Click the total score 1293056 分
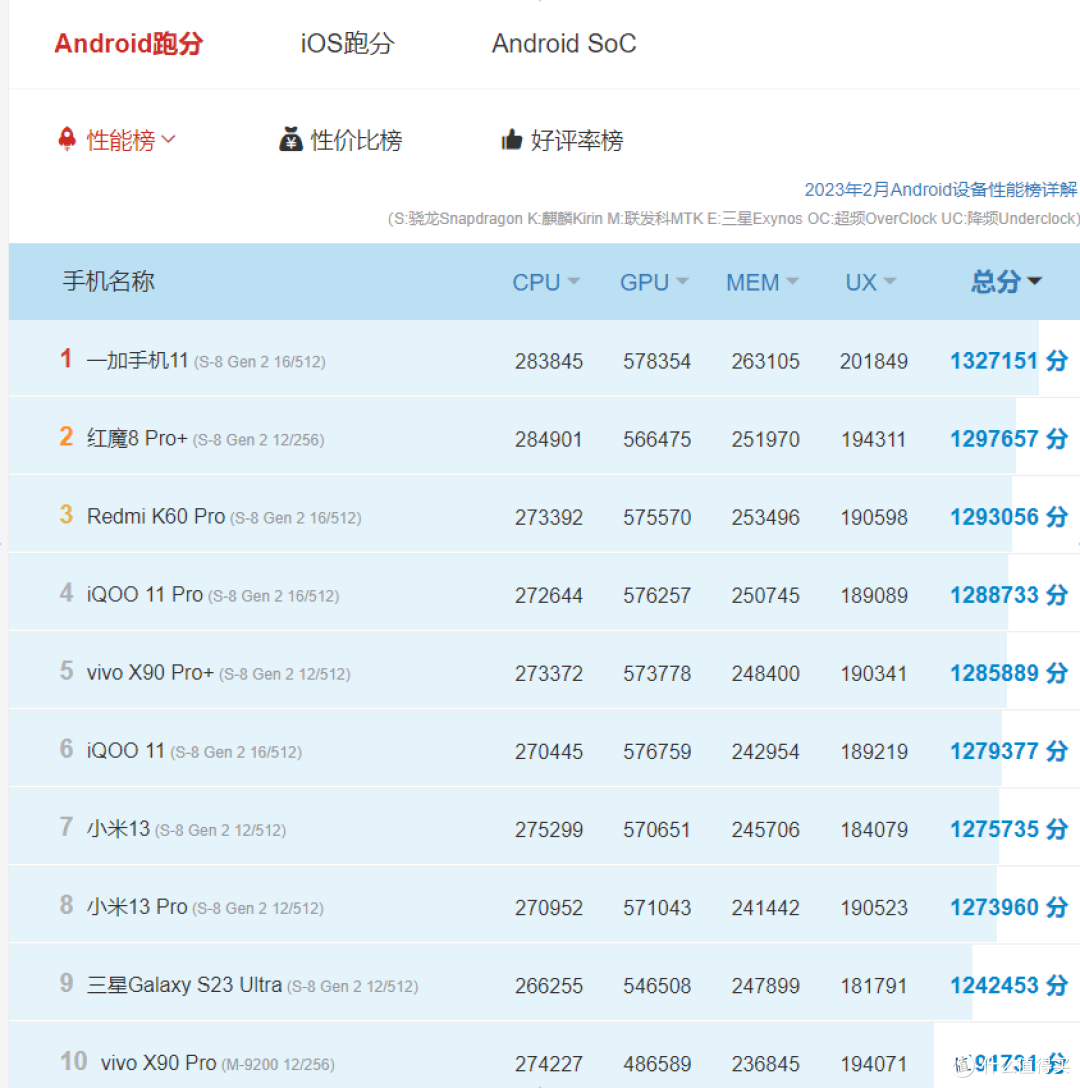The height and width of the screenshot is (1088, 1080). [x=1009, y=517]
